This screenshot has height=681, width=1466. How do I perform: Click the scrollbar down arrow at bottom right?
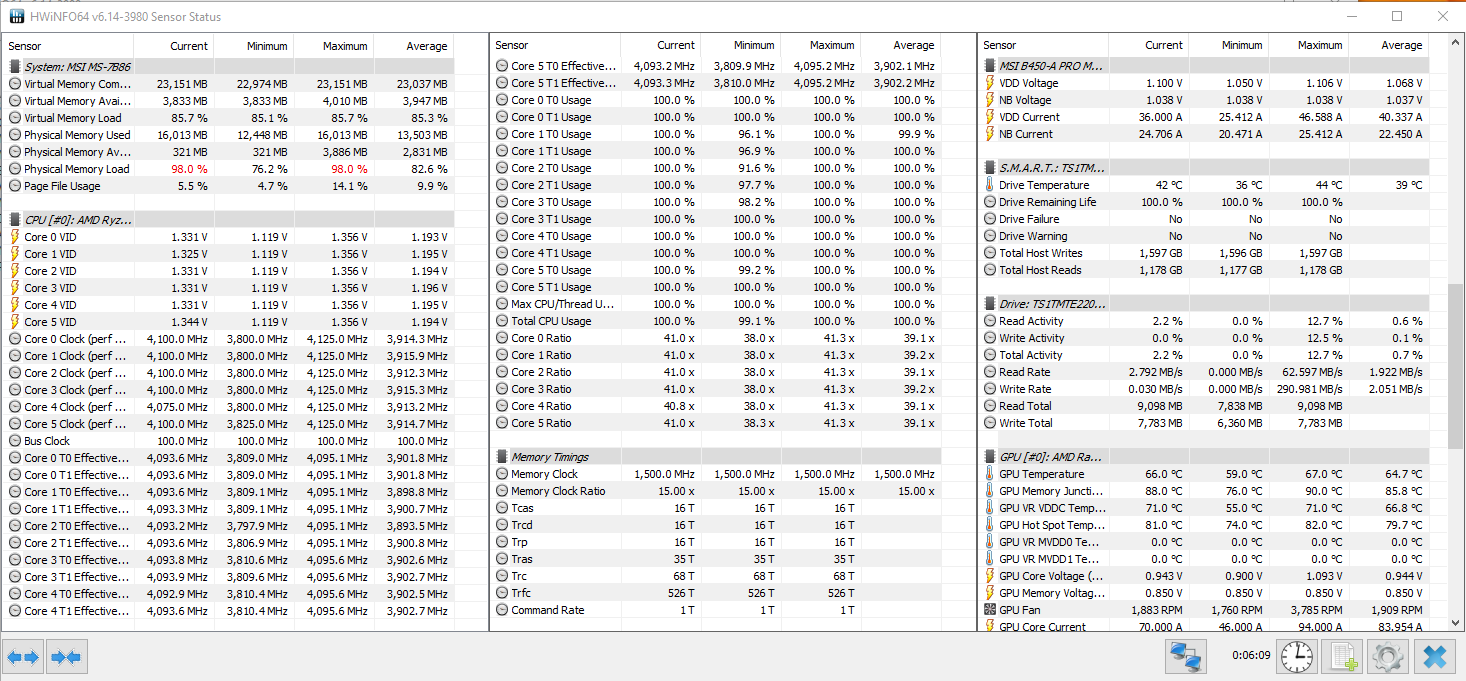[1455, 624]
